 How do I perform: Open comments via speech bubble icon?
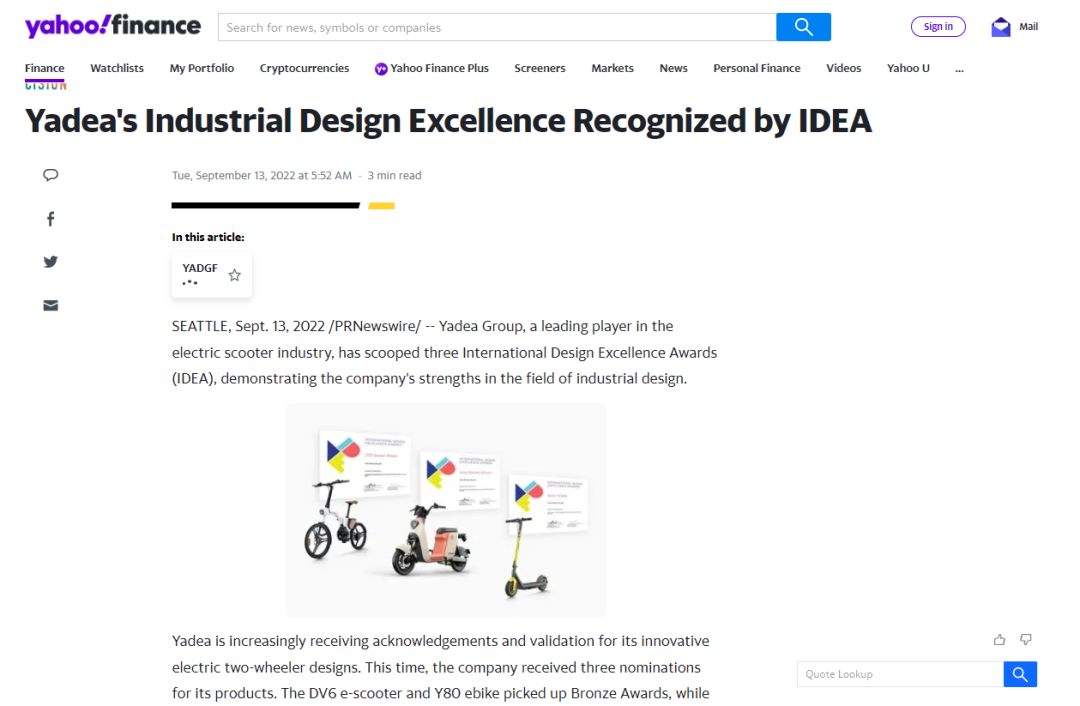[51, 175]
